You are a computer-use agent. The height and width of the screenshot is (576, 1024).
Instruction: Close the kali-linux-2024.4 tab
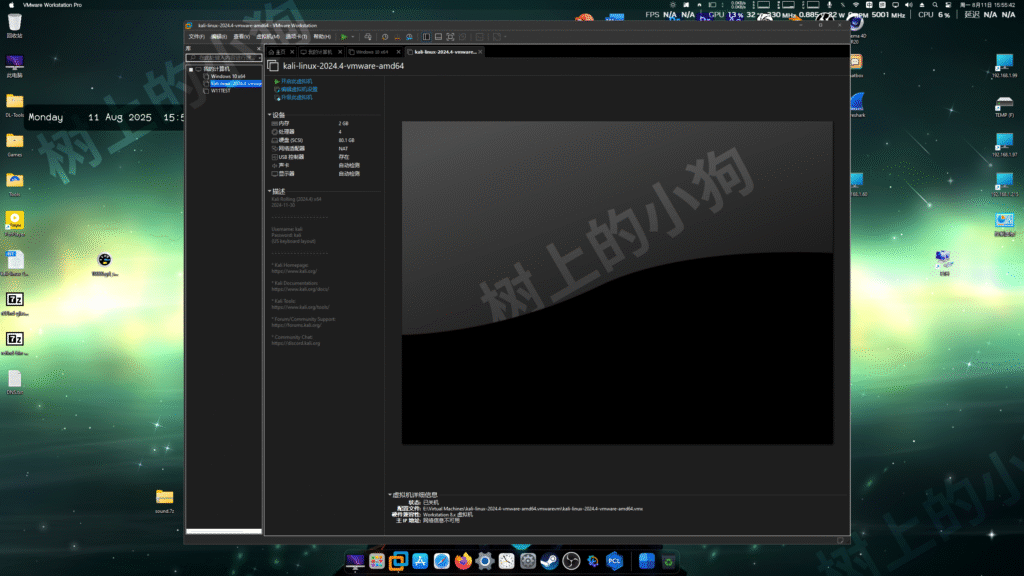[x=480, y=52]
